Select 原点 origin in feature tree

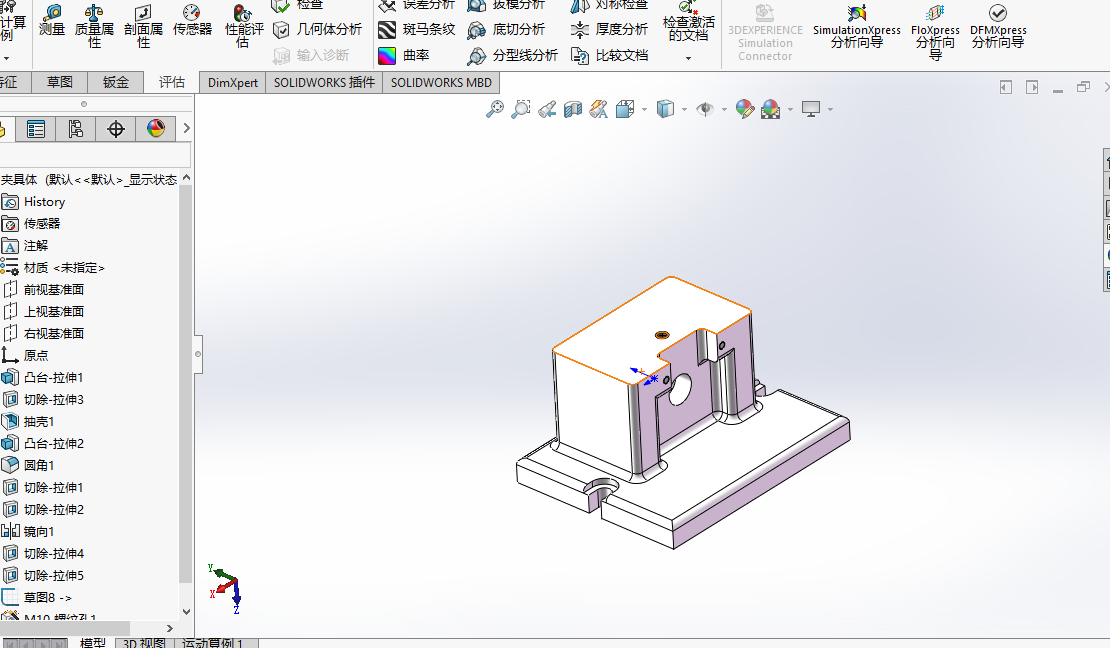click(x=35, y=356)
